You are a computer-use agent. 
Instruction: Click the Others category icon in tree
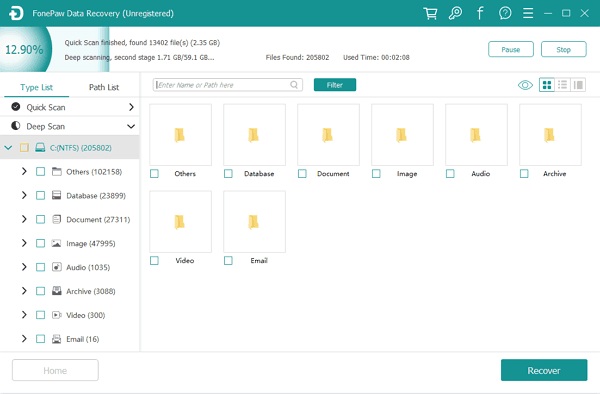[57, 171]
